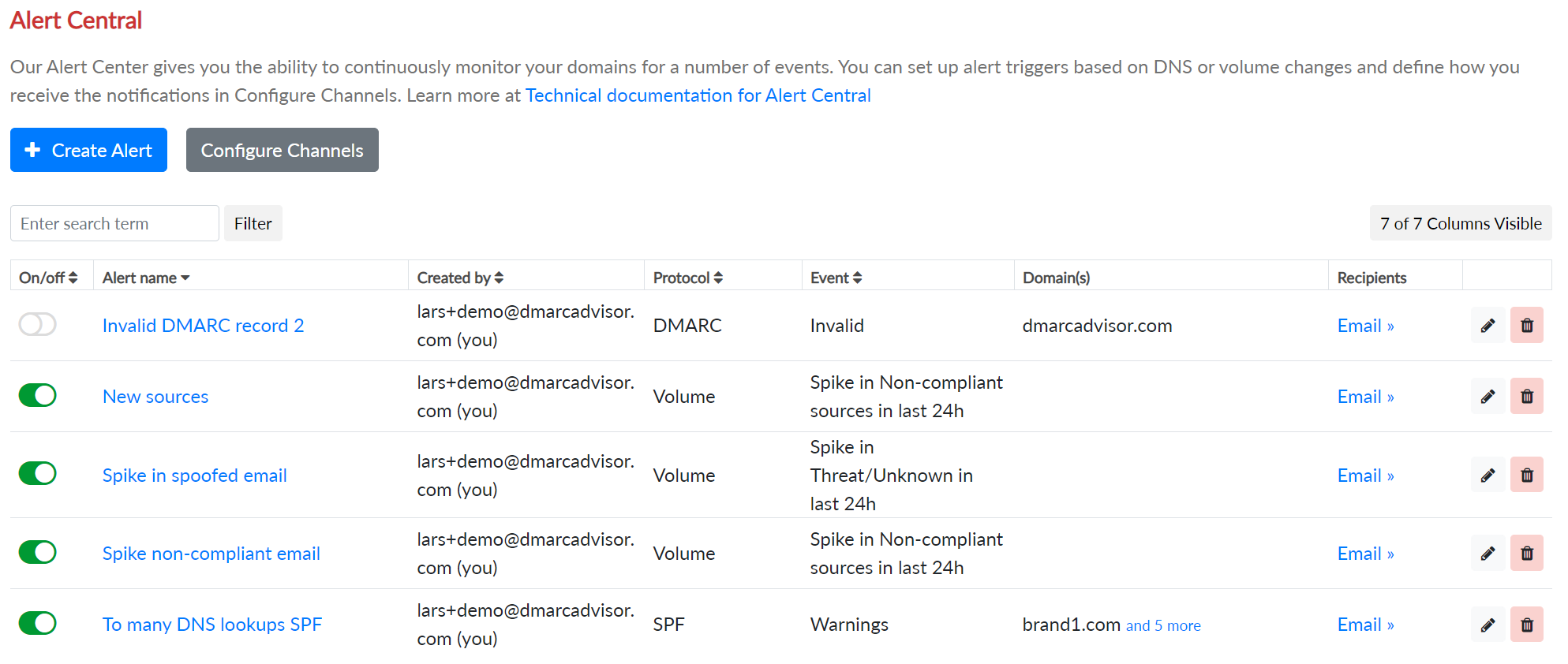This screenshot has height=664, width=1568.
Task: Click pencil icon for New sources alert
Action: 1488,397
